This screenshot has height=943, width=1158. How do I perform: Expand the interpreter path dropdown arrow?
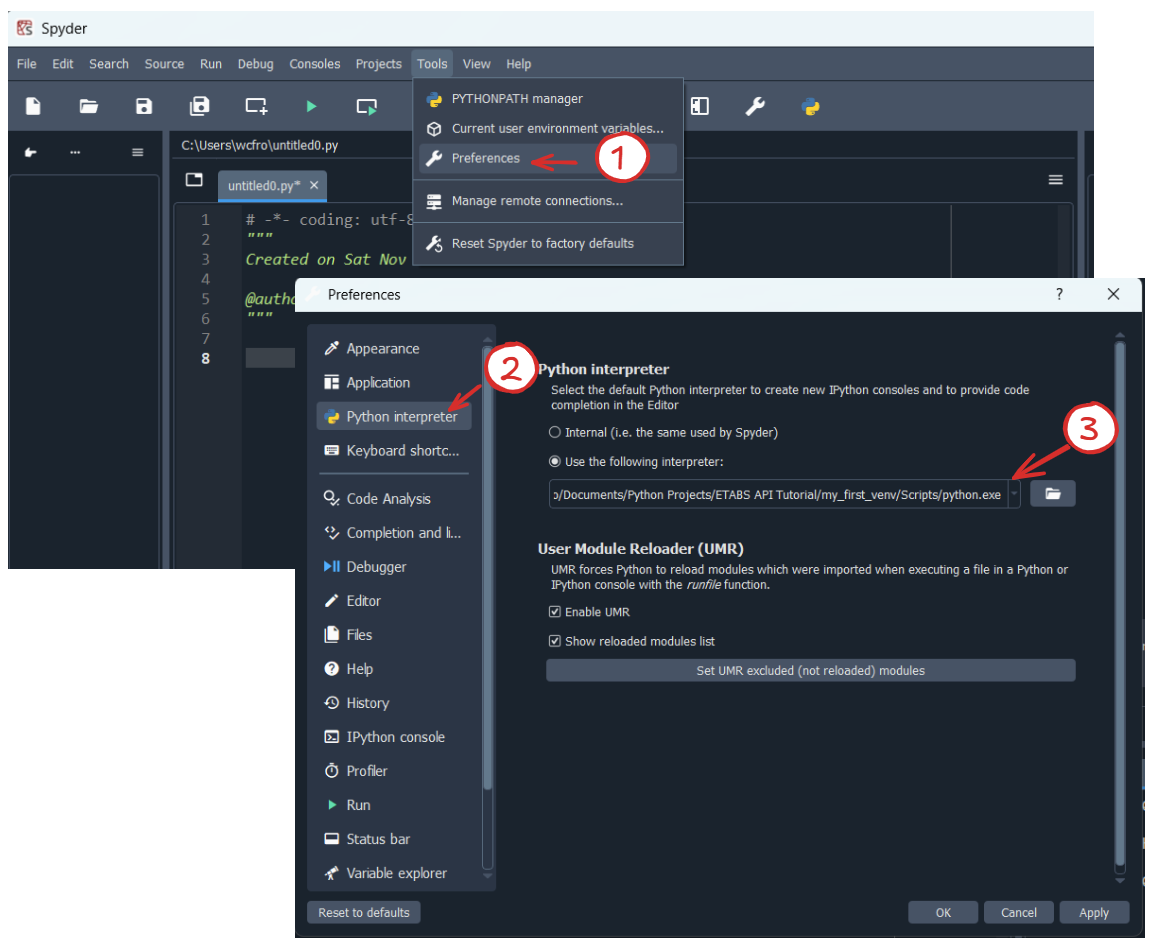[1014, 494]
